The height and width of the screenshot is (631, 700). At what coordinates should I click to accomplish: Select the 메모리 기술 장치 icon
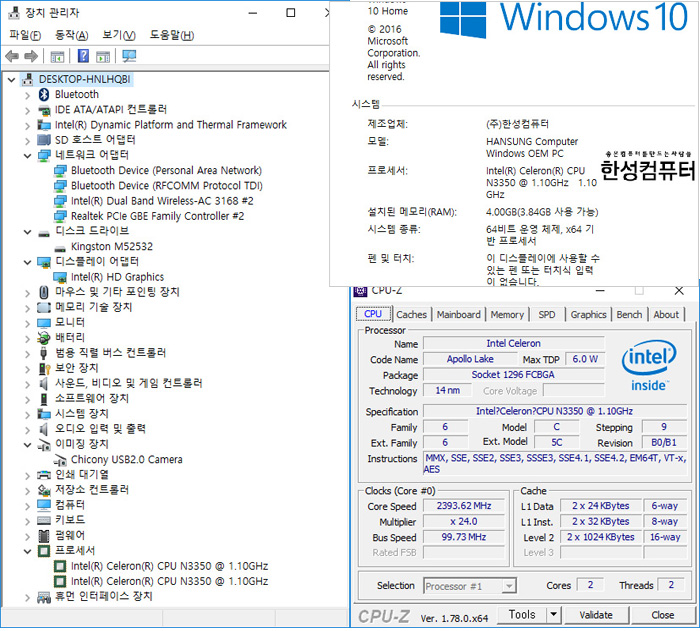pos(44,308)
